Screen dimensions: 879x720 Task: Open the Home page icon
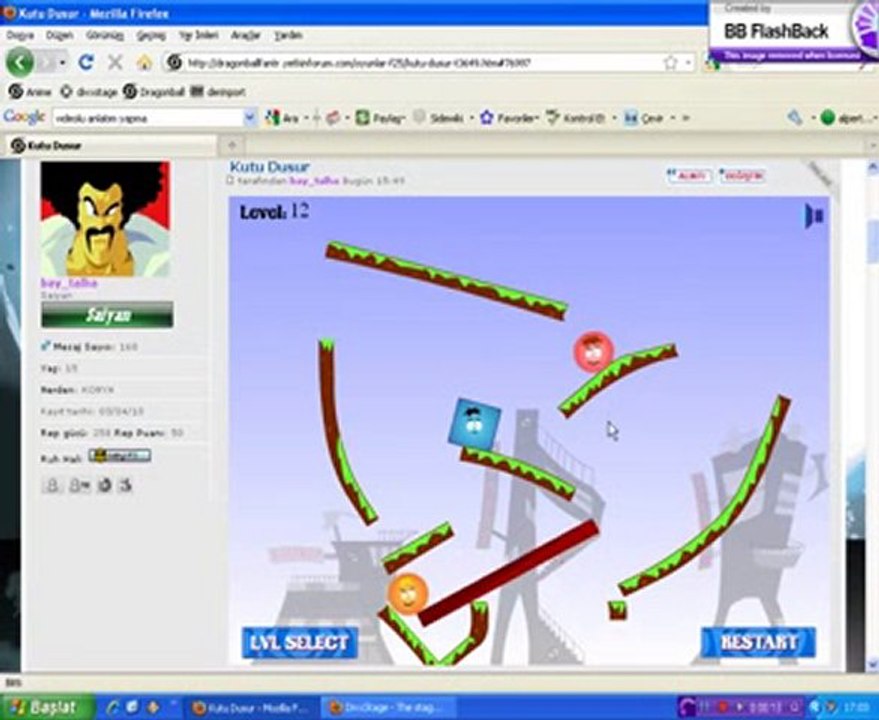[x=144, y=62]
